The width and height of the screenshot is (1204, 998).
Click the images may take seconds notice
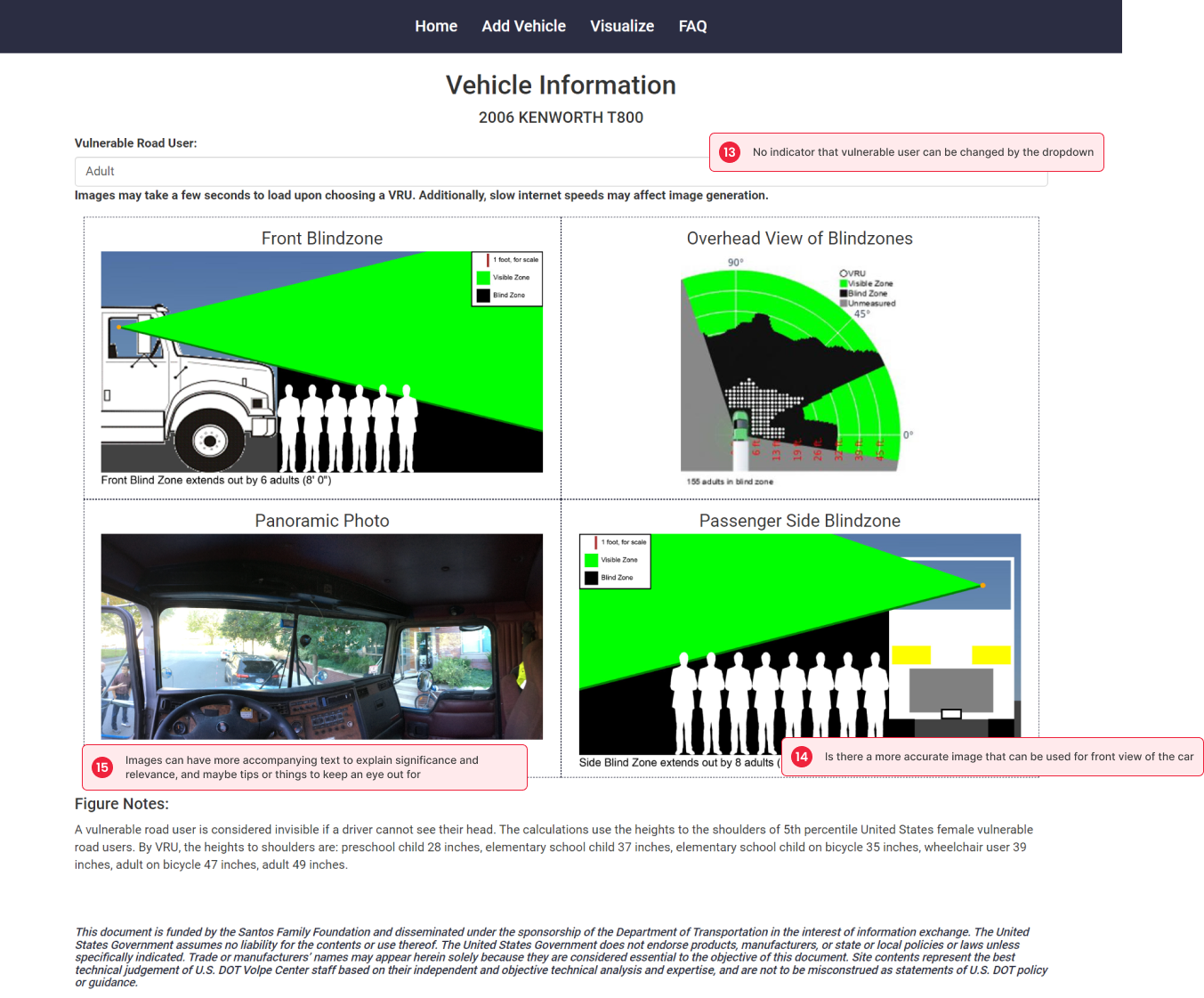point(422,196)
